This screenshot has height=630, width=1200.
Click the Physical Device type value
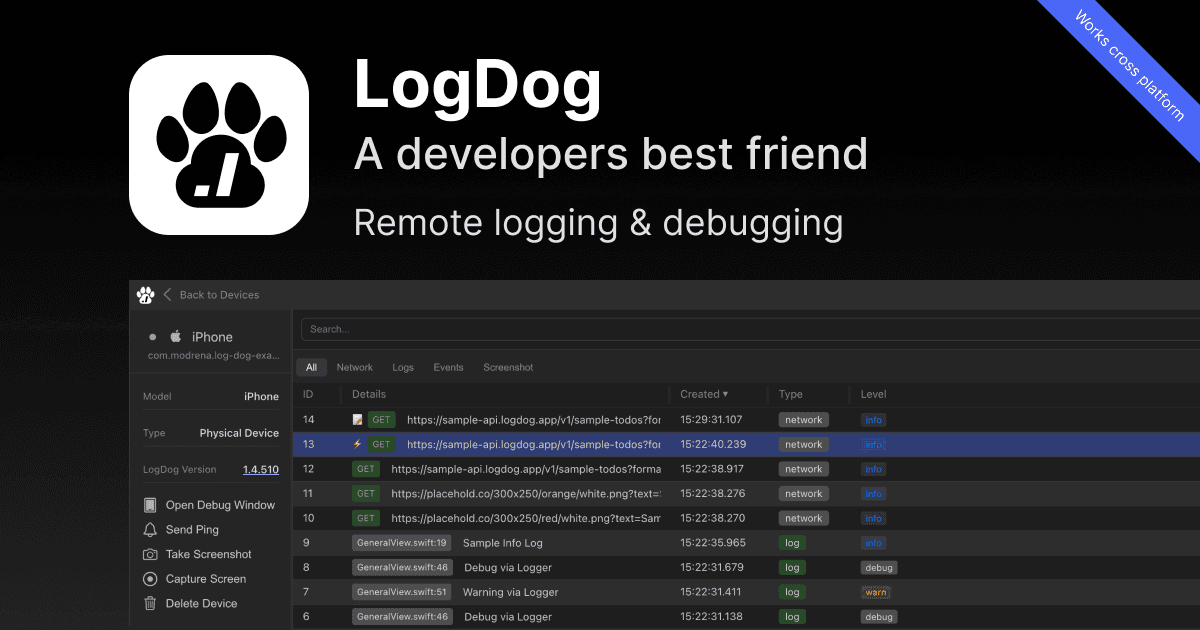239,433
